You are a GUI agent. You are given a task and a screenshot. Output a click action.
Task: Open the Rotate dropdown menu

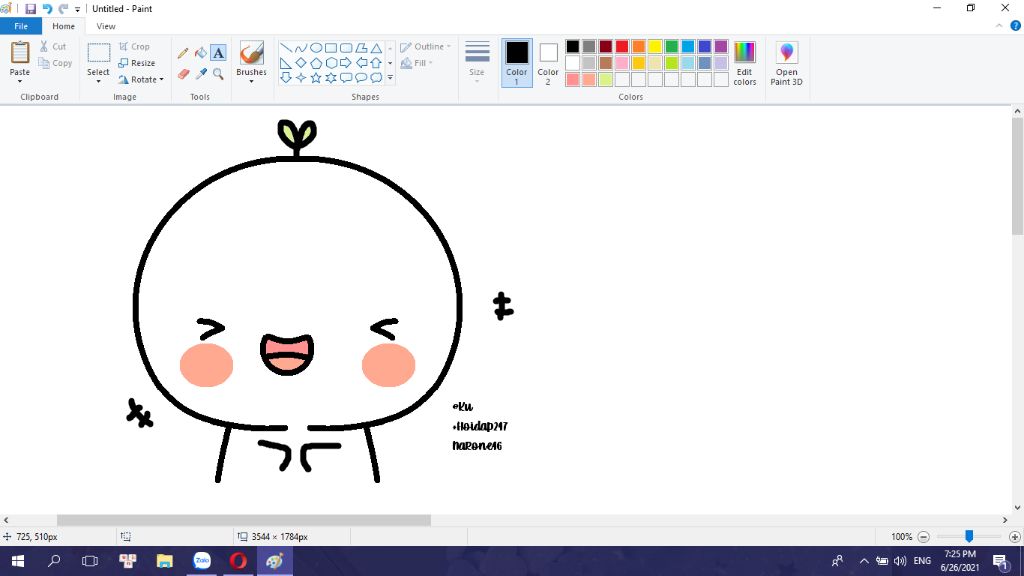click(141, 80)
